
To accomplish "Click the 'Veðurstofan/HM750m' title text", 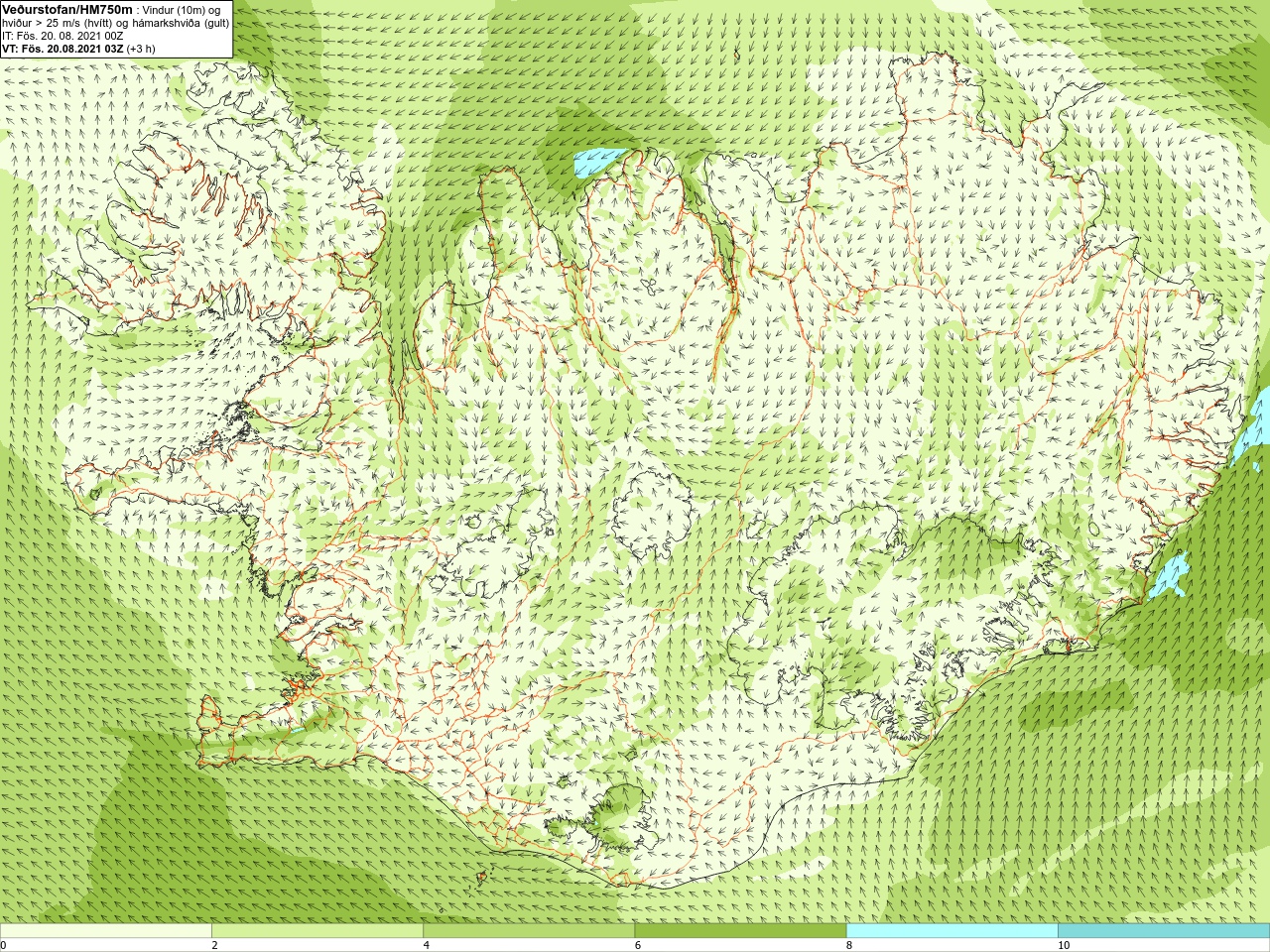I will click(x=67, y=9).
